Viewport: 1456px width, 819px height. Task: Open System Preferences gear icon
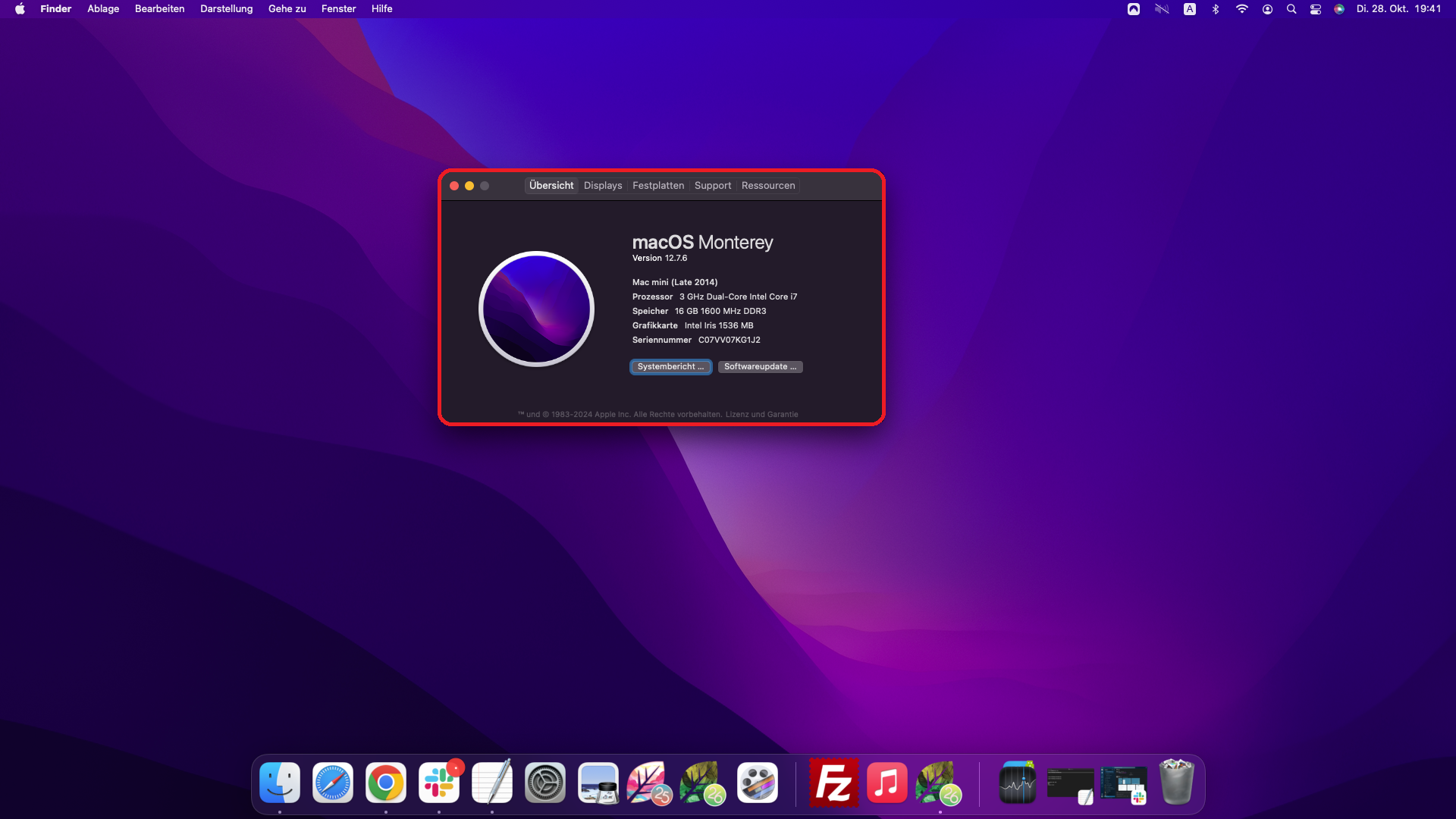pyautogui.click(x=545, y=783)
